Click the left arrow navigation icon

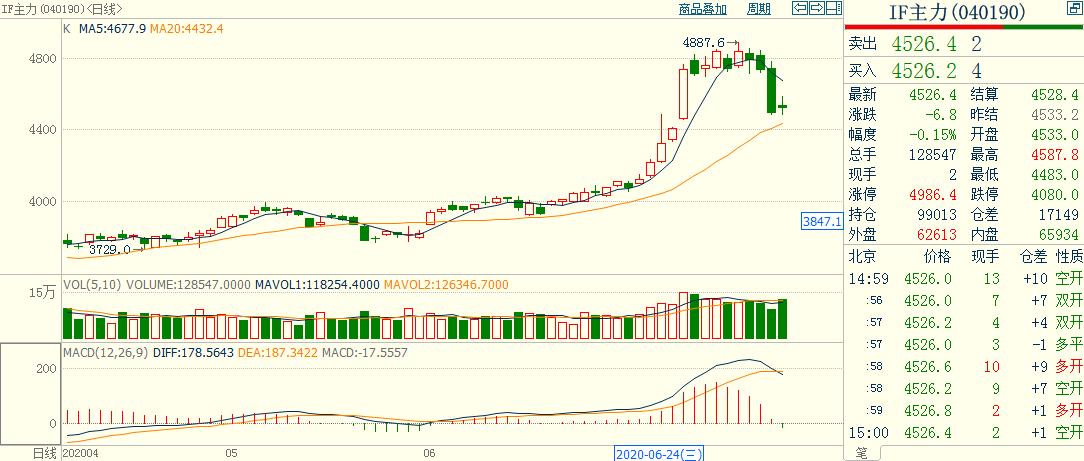[800, 8]
